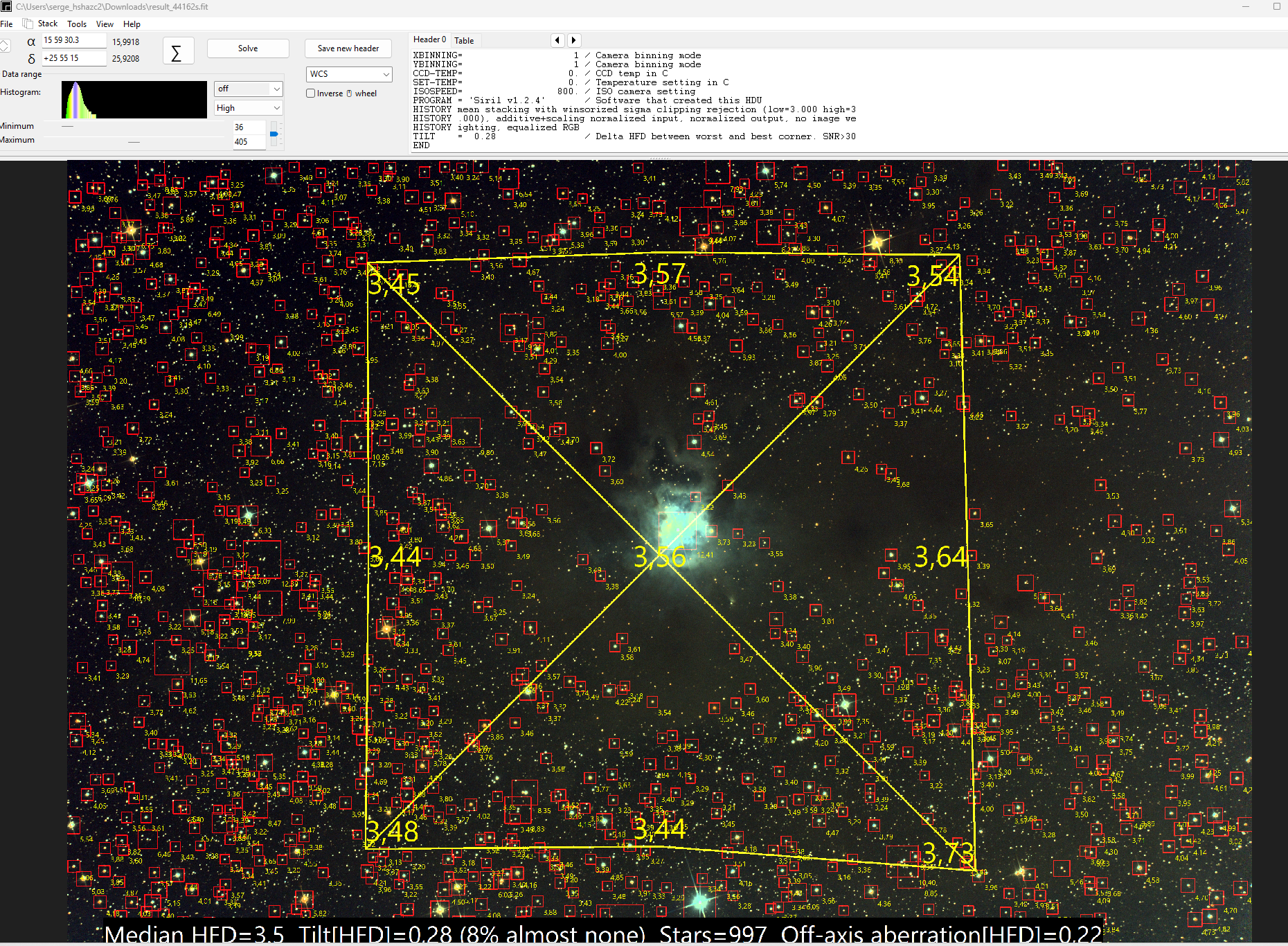Screen dimensions: 1288x946
Task: Maximize the ASTAP window
Action: (x=1276, y=6)
